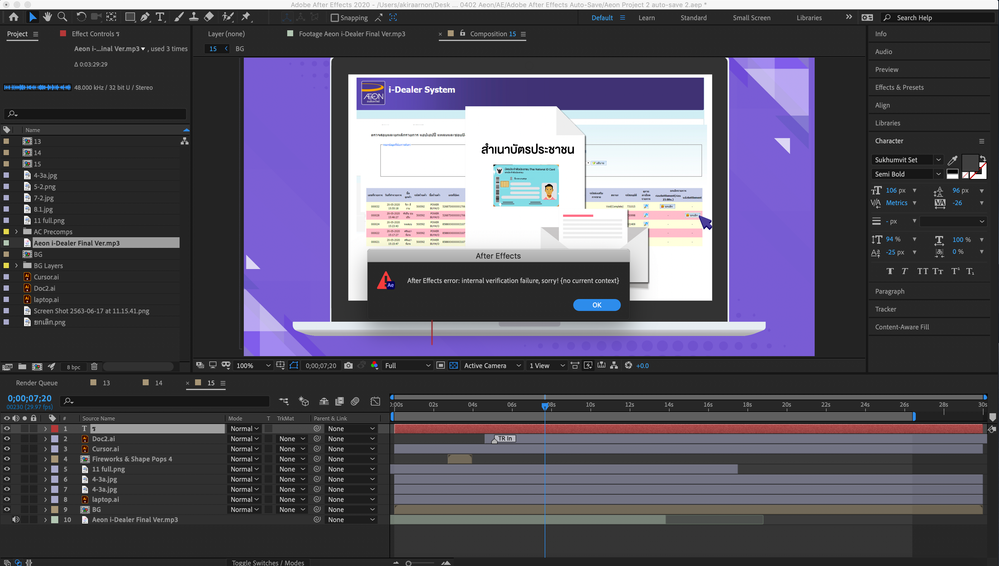Select the Pen tool
Viewport: 999px width, 566px height.
coord(145,17)
